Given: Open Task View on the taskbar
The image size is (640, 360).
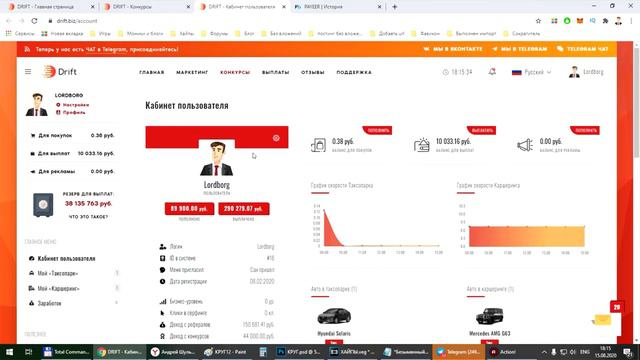Looking at the screenshot, I should tap(28, 352).
